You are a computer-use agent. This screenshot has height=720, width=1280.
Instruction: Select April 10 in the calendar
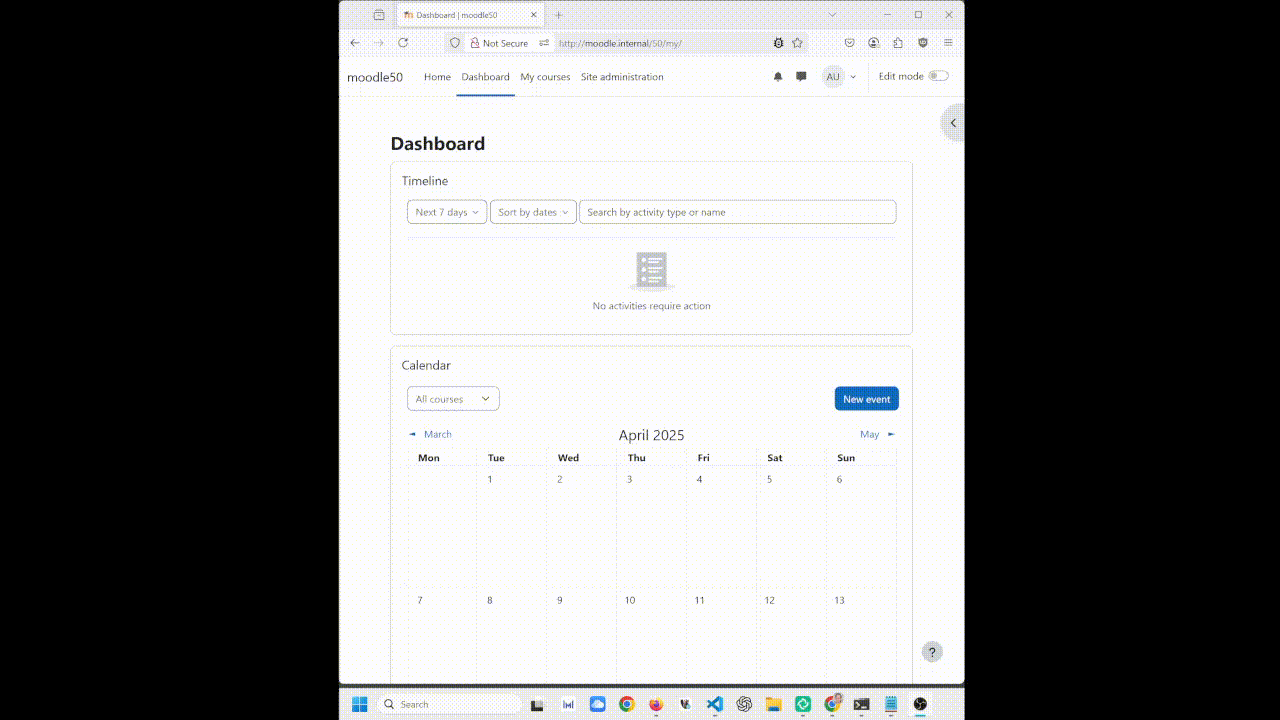630,600
